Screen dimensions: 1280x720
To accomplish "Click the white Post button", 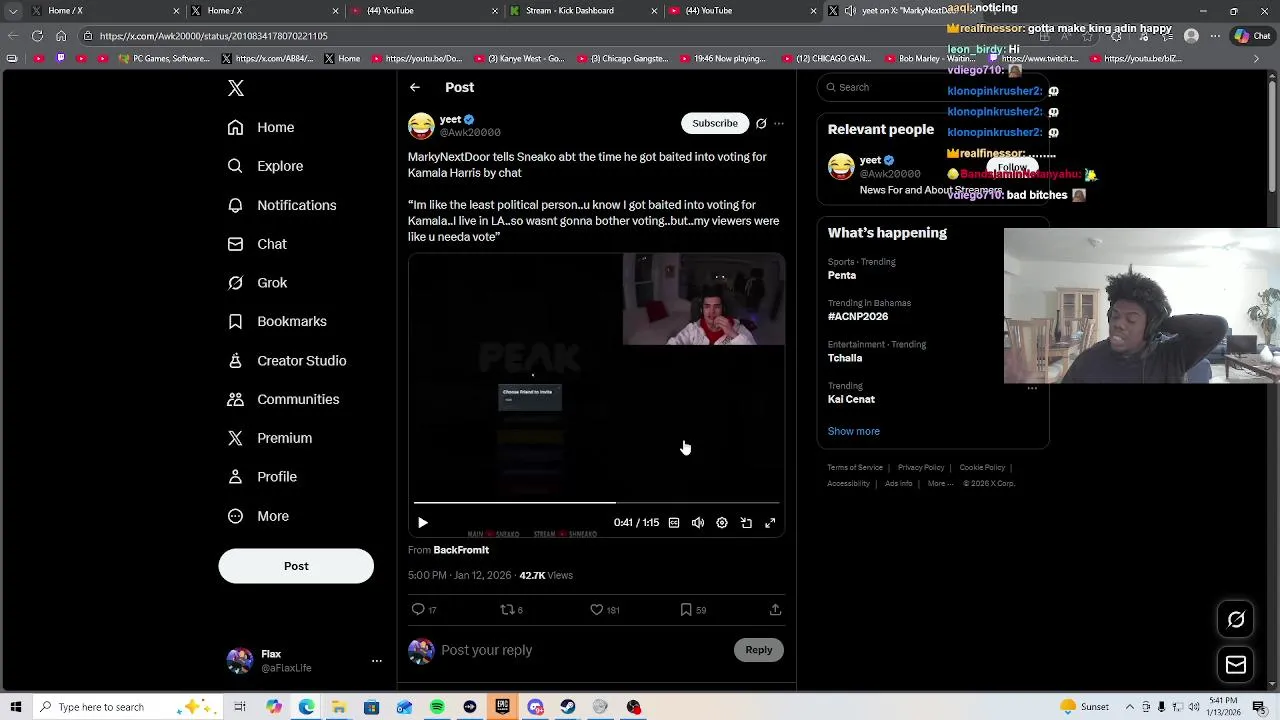I will tap(296, 566).
